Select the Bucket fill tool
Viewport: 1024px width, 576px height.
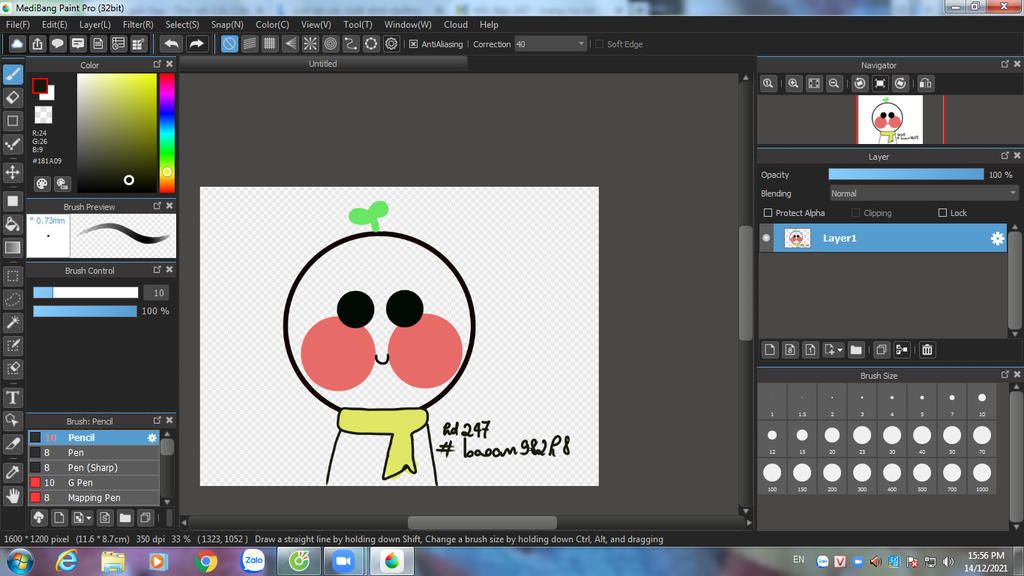coord(13,225)
